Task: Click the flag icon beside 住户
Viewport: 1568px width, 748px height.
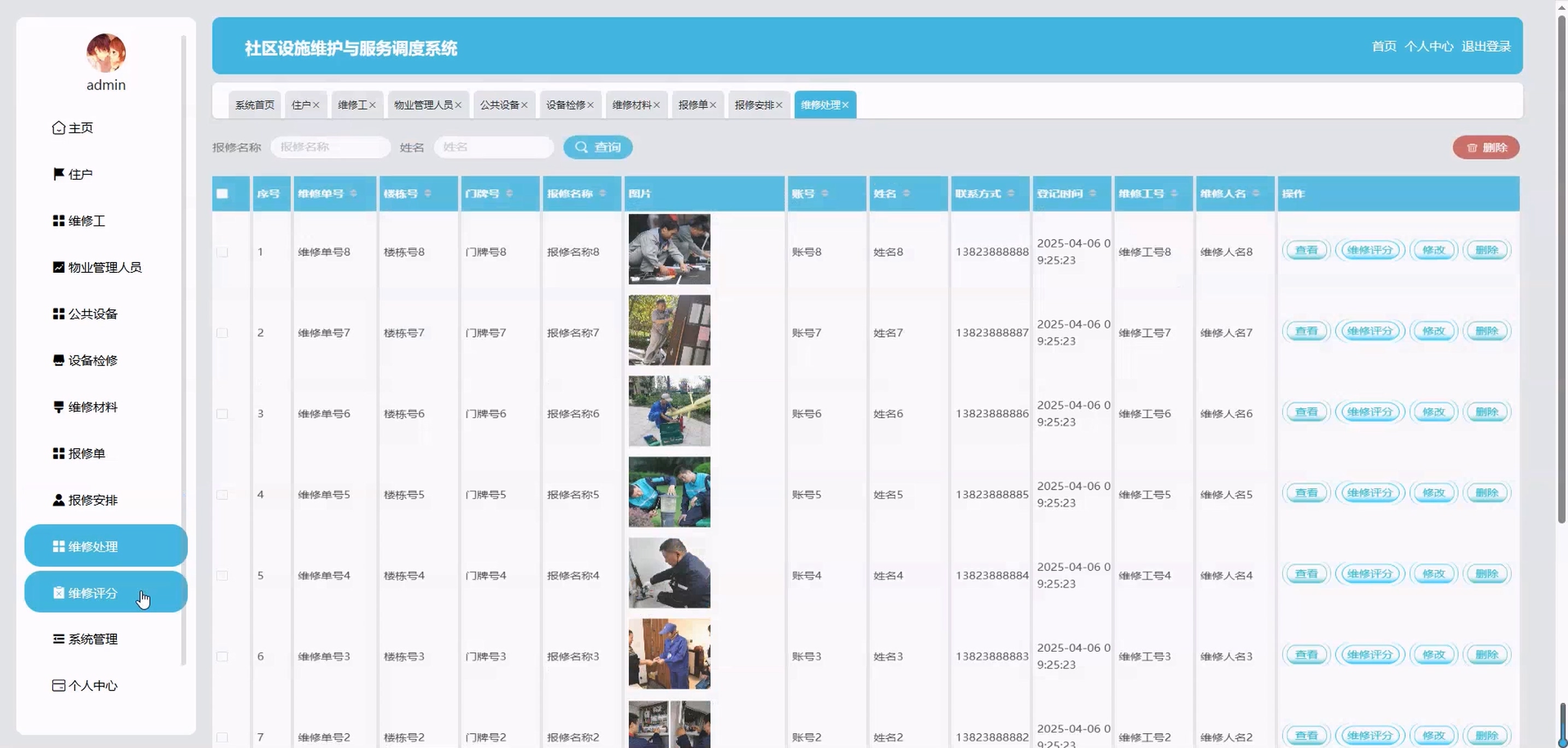Action: (58, 174)
